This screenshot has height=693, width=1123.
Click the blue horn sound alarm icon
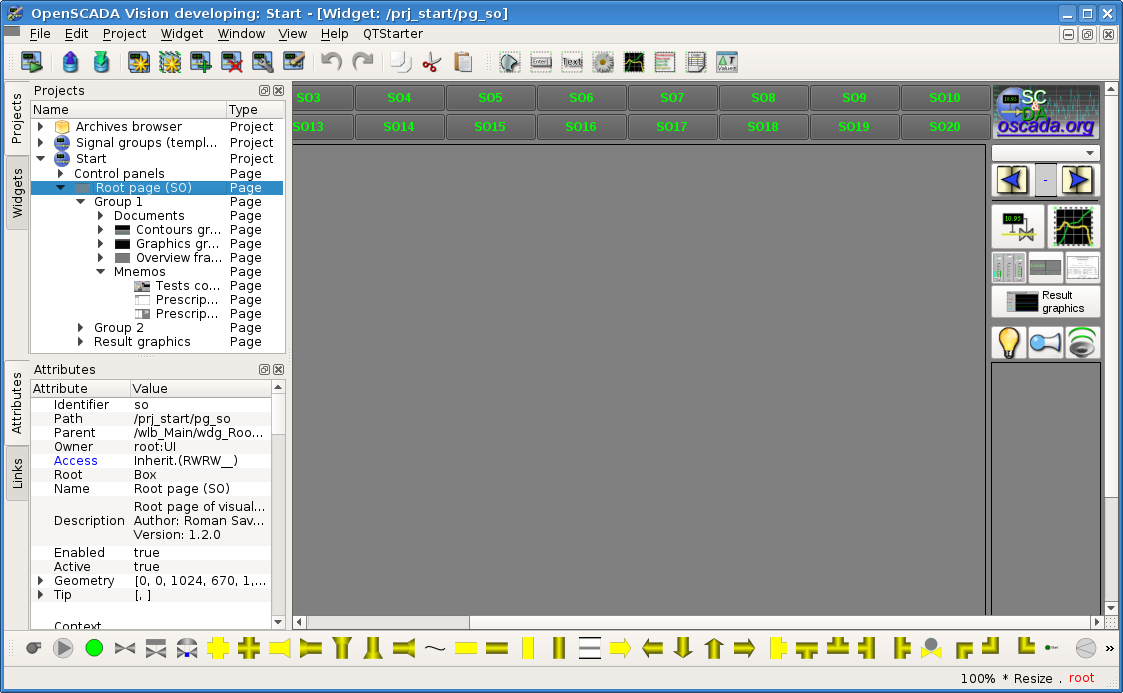pos(1046,342)
